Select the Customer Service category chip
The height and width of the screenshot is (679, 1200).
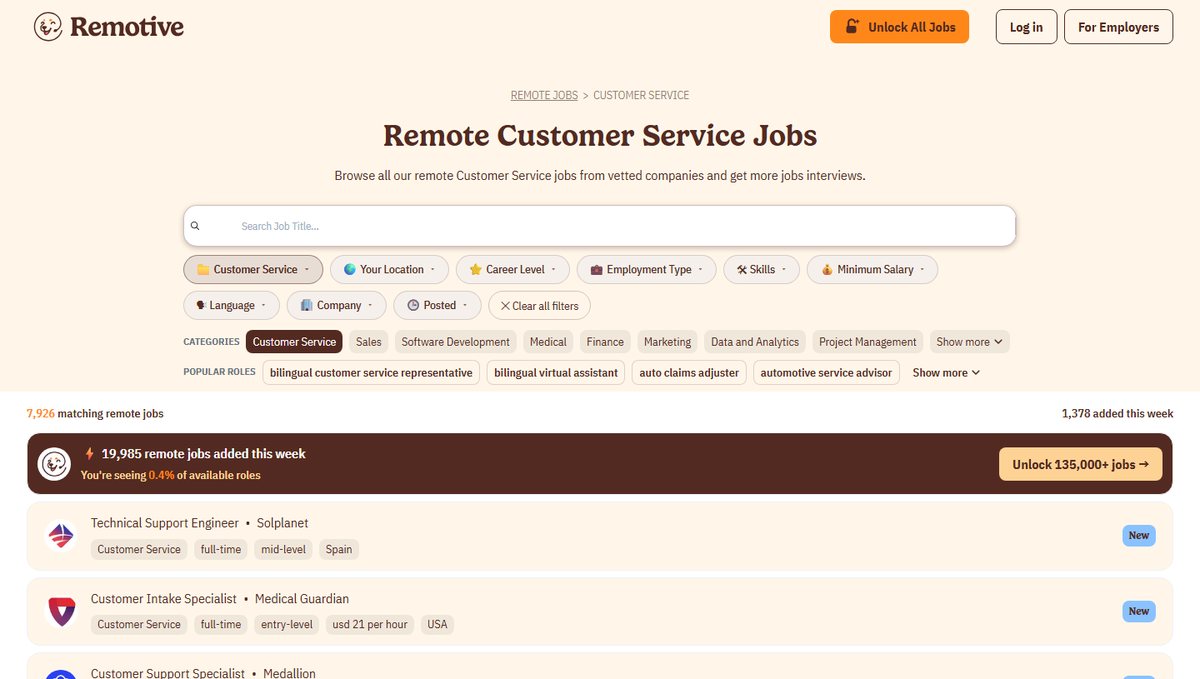tap(294, 342)
